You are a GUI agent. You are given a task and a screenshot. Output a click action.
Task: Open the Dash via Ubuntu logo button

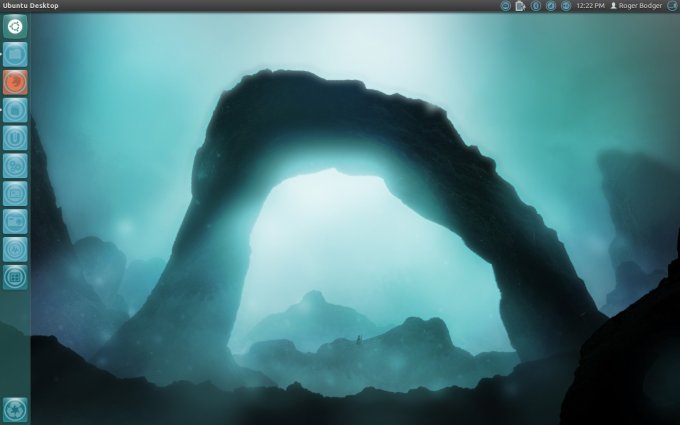coord(15,26)
